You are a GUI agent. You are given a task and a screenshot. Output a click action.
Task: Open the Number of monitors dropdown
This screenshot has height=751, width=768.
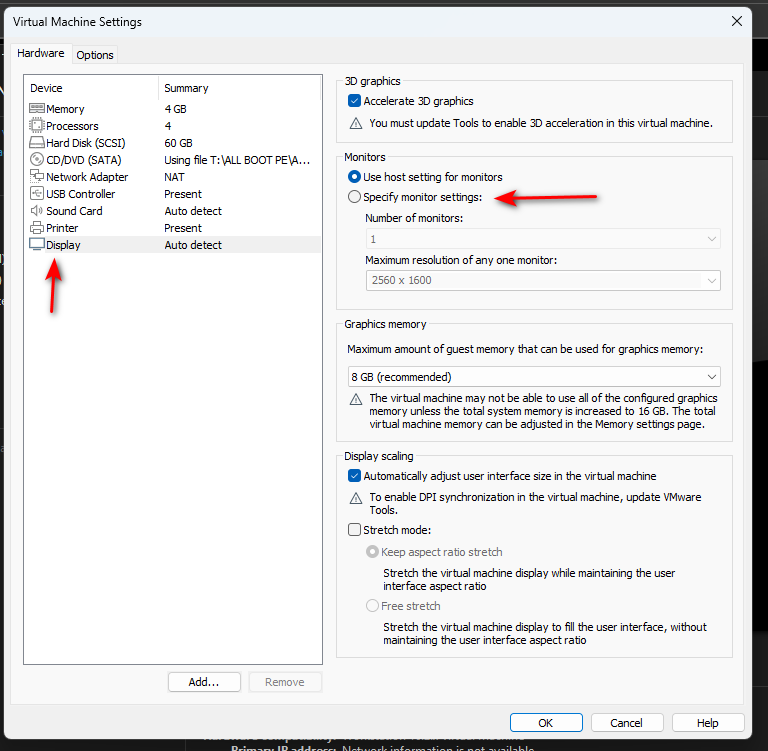pos(543,239)
